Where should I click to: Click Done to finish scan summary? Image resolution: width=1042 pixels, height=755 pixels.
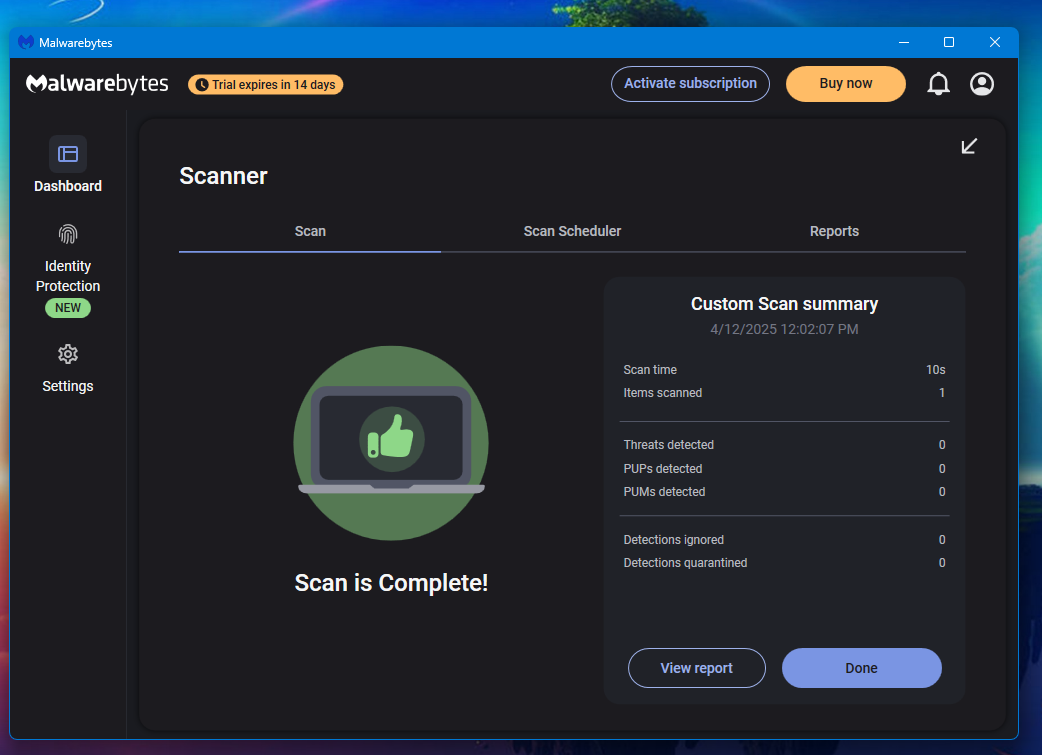[x=861, y=668]
